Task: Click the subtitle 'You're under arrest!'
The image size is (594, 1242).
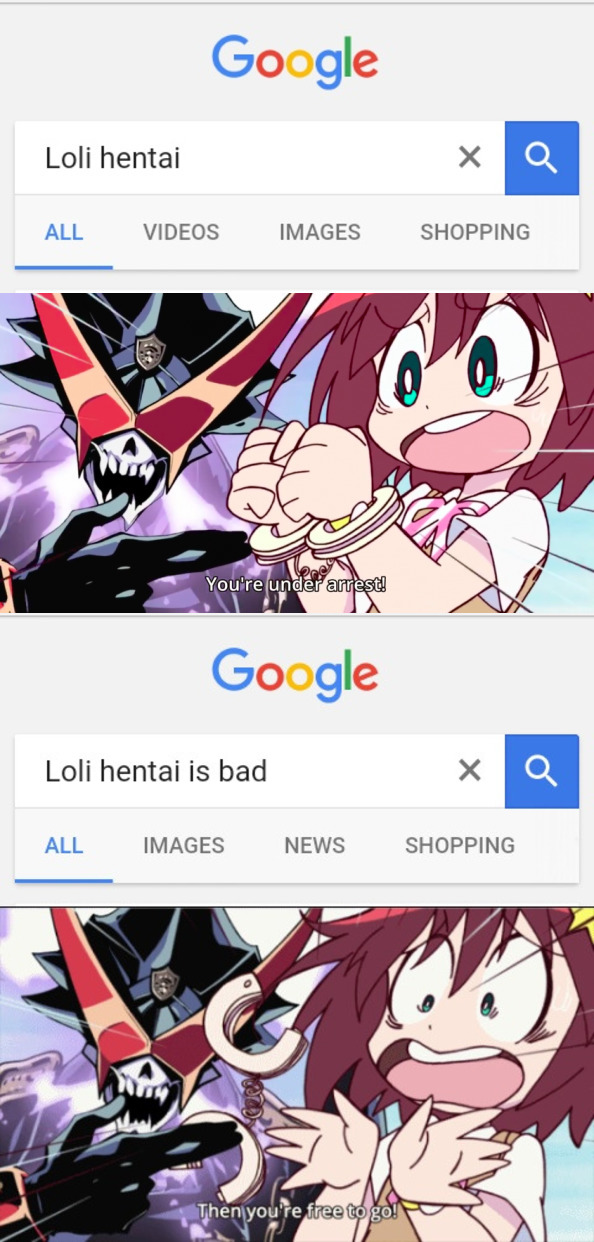Action: 296,584
